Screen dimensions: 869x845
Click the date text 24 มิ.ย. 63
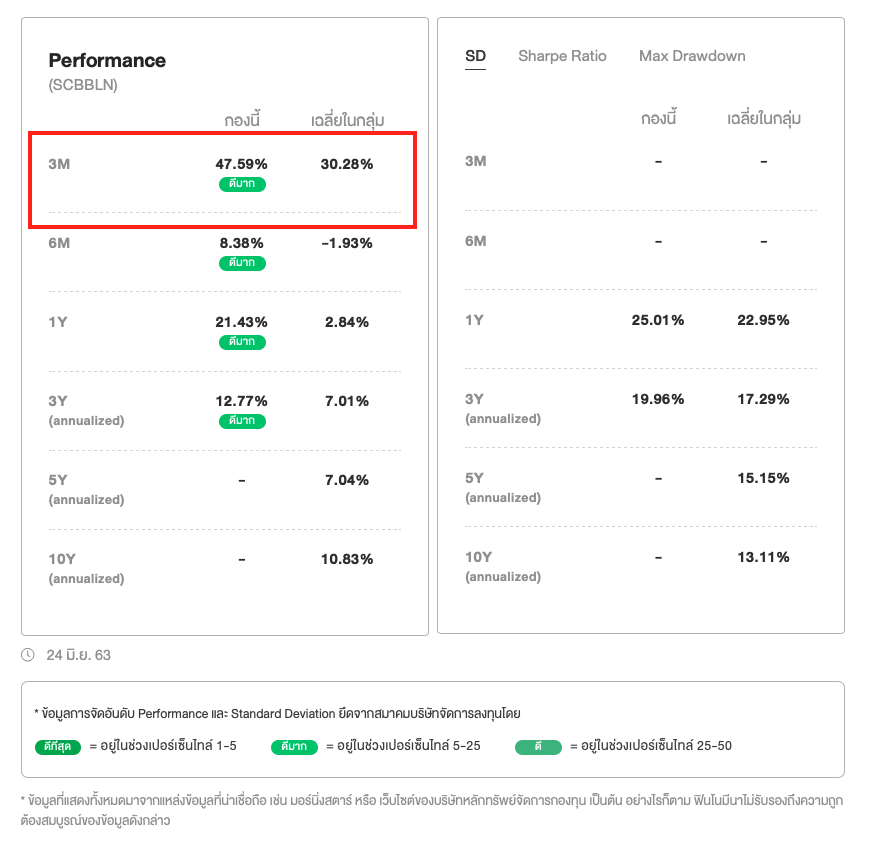[78, 655]
